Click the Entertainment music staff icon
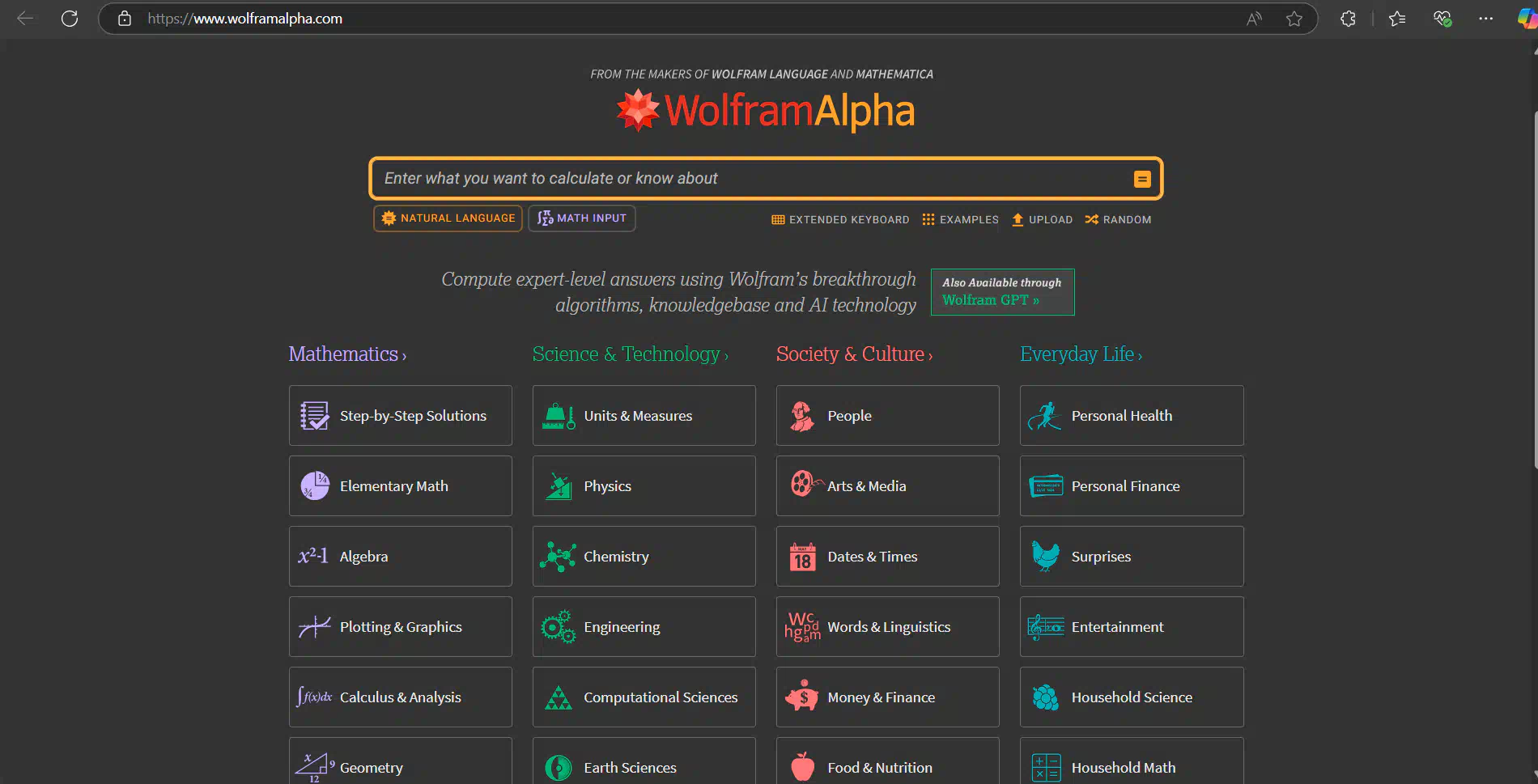 point(1046,627)
